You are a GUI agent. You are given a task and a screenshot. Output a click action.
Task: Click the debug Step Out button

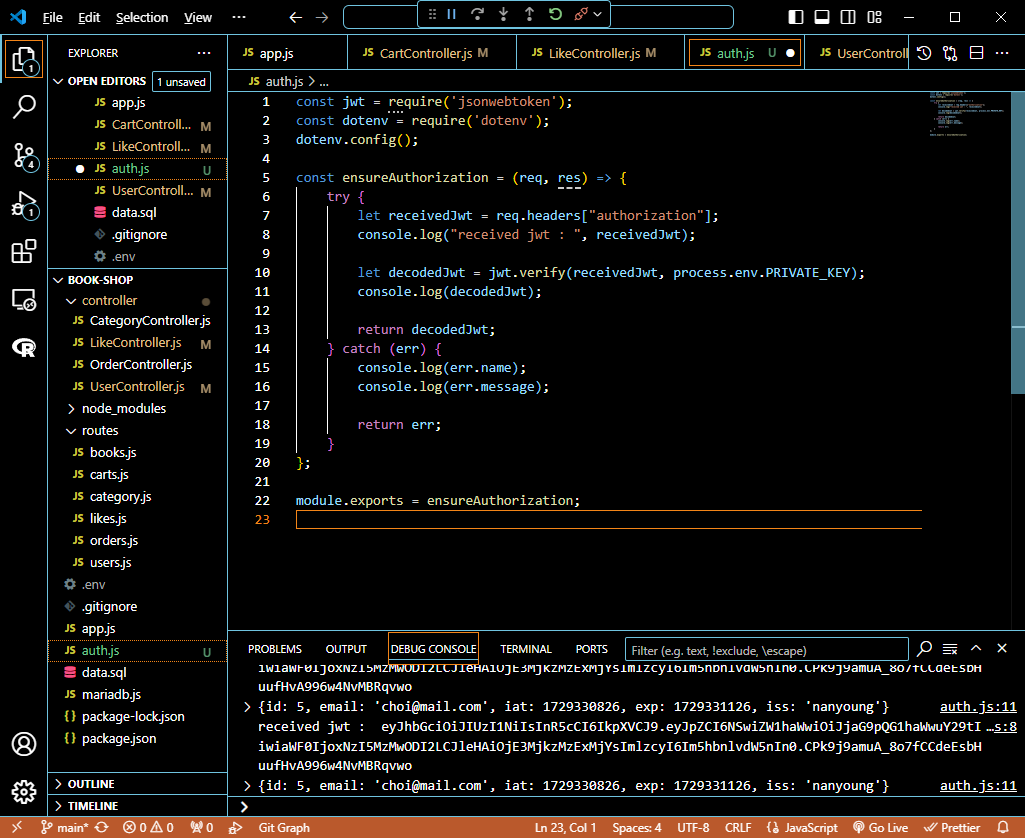[x=529, y=14]
